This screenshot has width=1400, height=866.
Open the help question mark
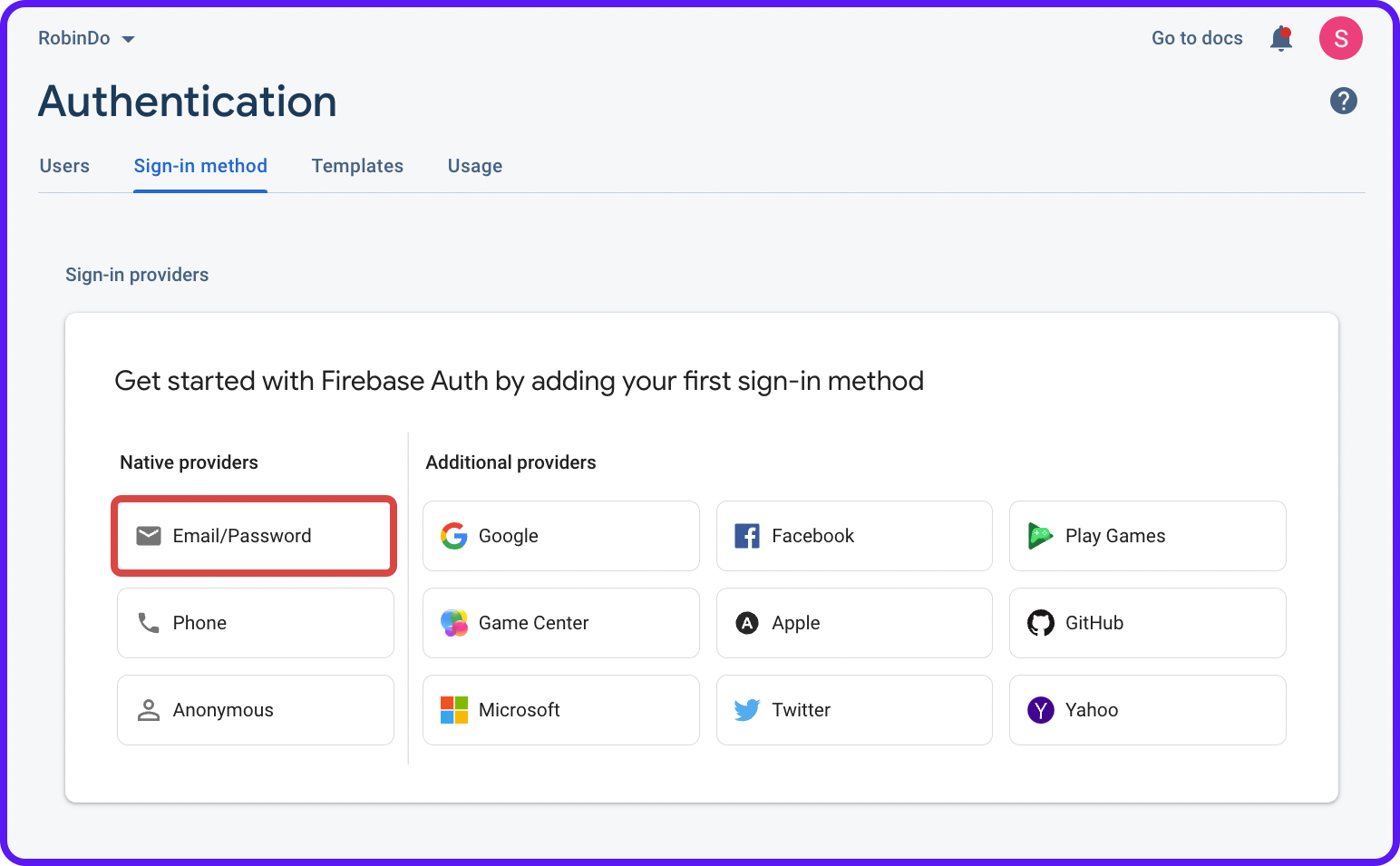tap(1343, 101)
